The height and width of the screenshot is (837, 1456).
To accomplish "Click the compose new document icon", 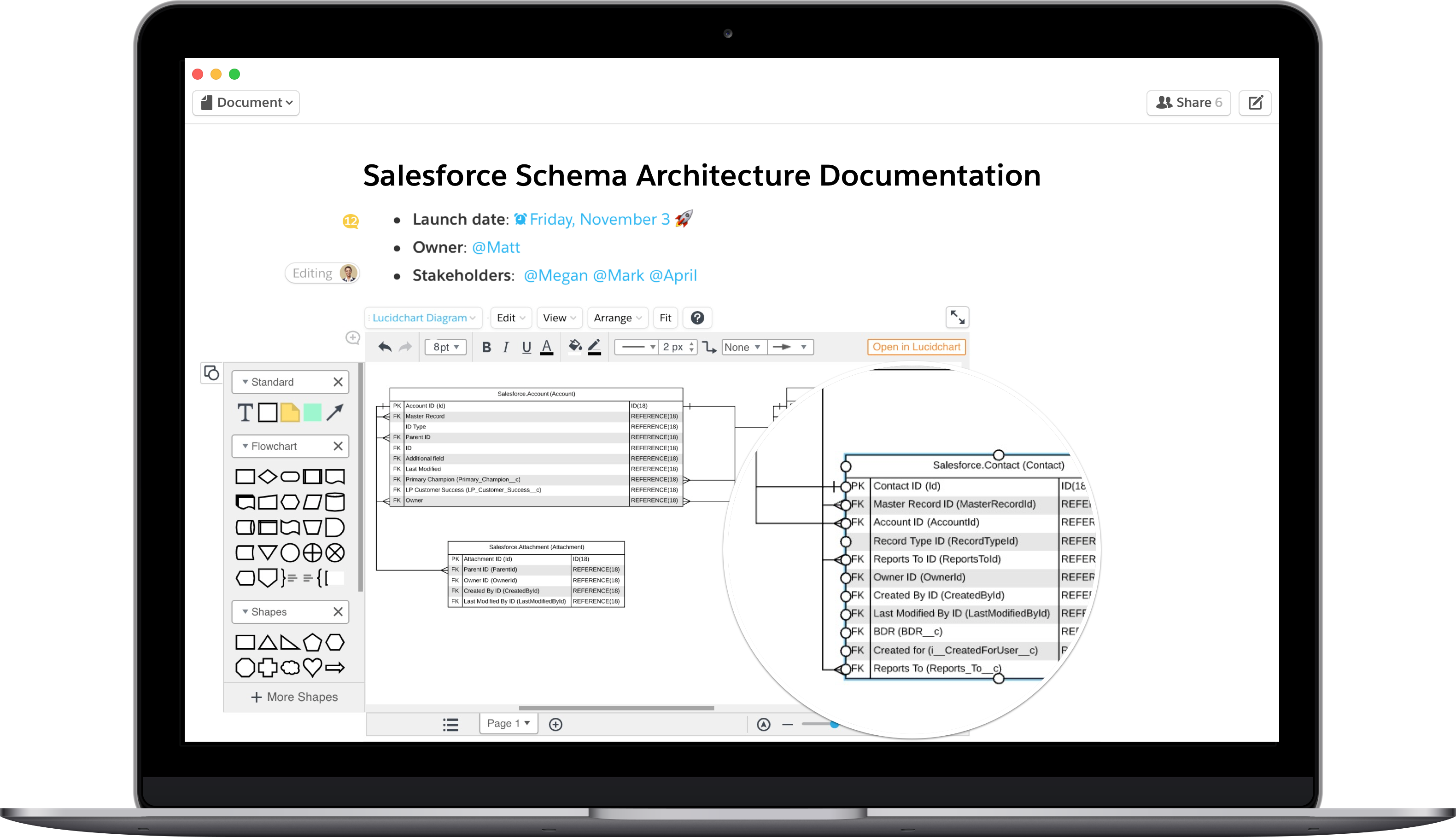I will click(x=1255, y=103).
